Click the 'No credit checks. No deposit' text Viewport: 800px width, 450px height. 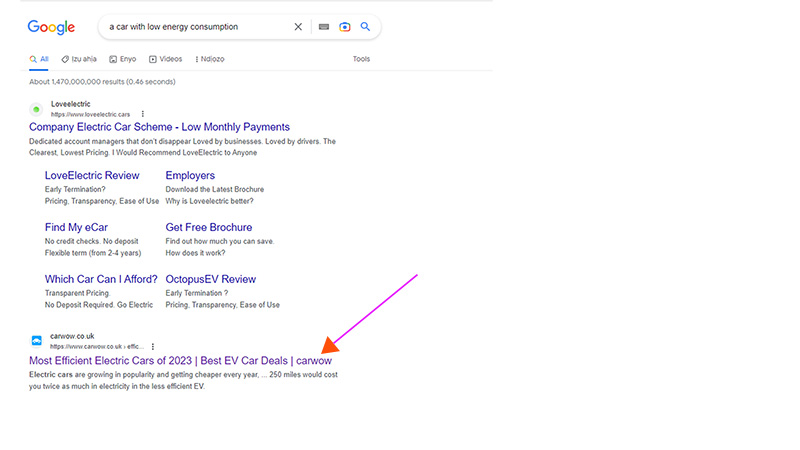[91, 241]
